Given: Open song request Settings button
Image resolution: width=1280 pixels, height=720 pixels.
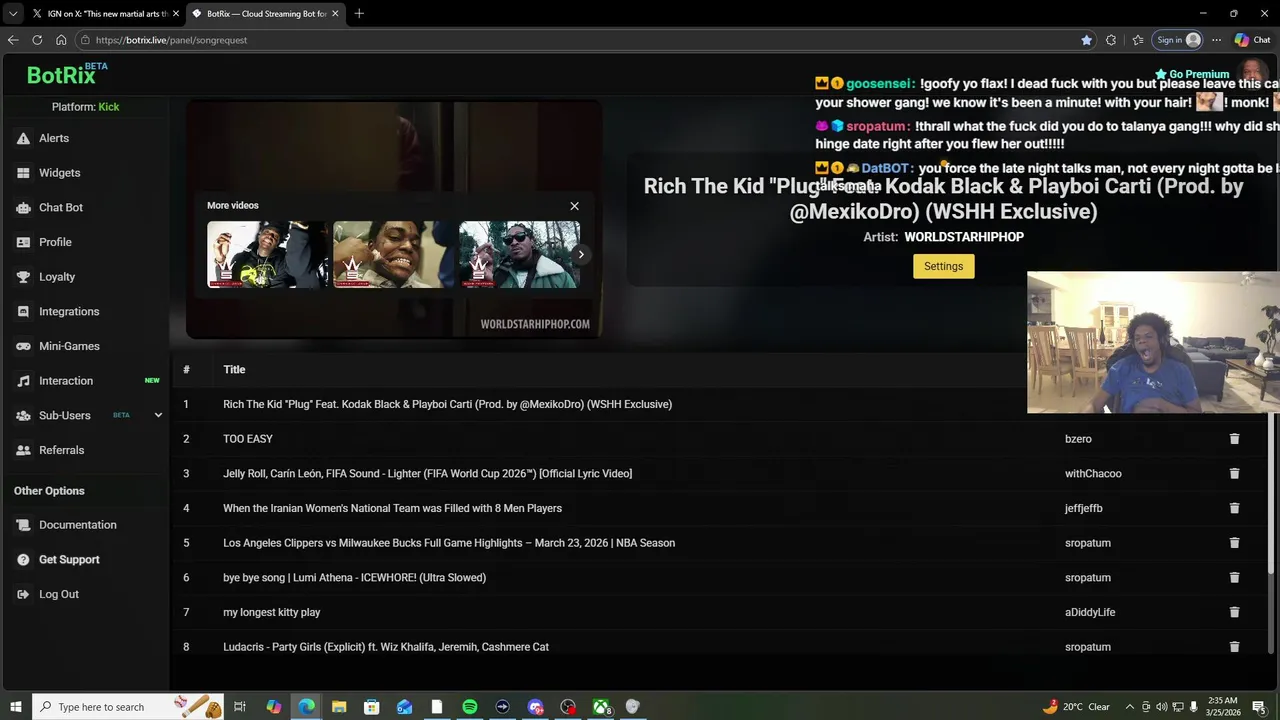Looking at the screenshot, I should pos(943,266).
